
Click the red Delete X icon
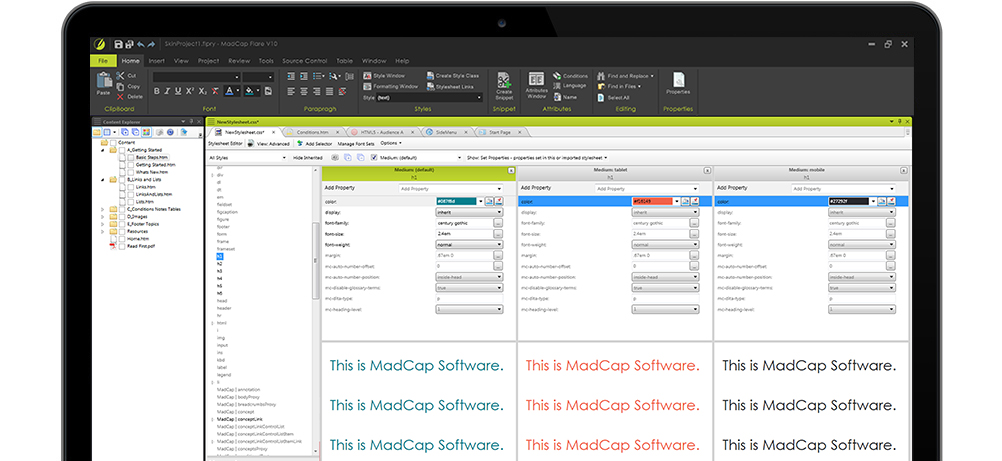pos(120,97)
